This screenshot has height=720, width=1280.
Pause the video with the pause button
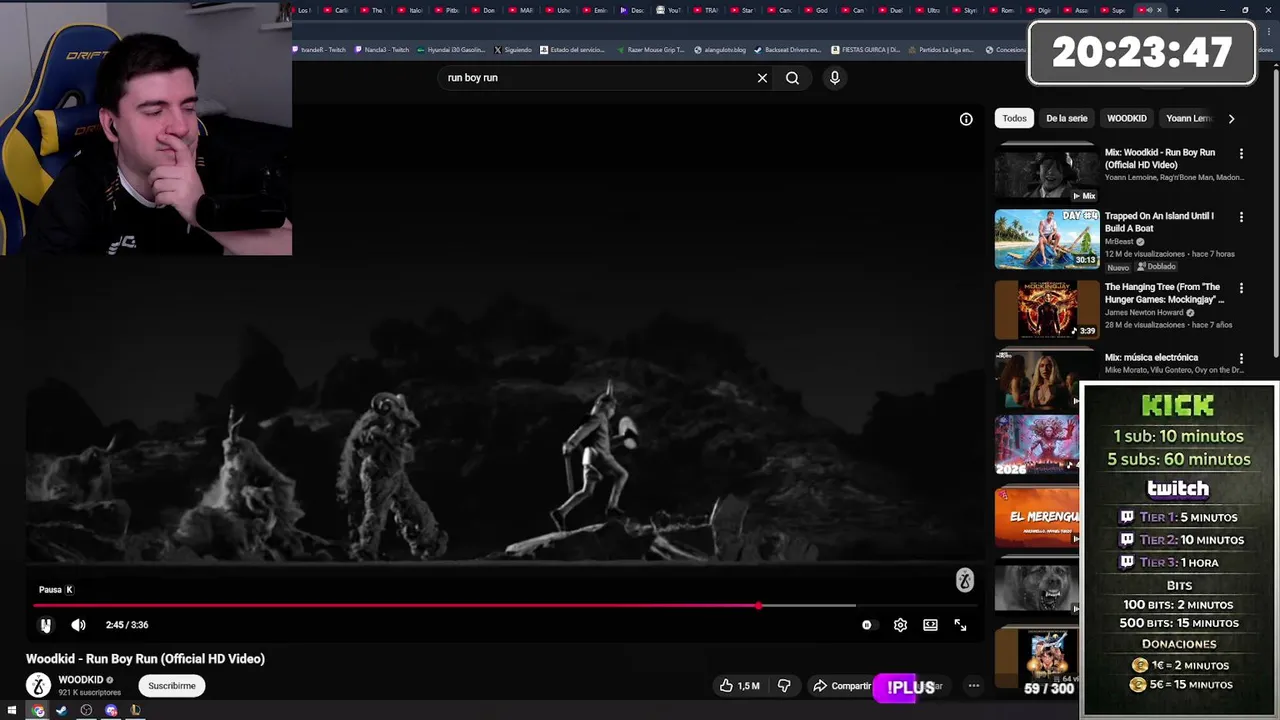[45, 625]
